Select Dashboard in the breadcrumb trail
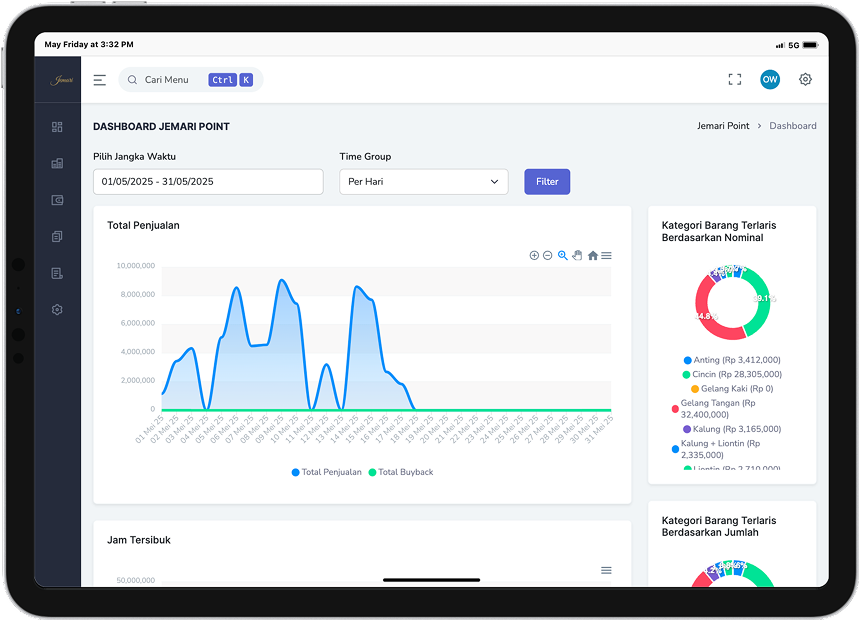The height and width of the screenshot is (621, 860). coord(793,125)
